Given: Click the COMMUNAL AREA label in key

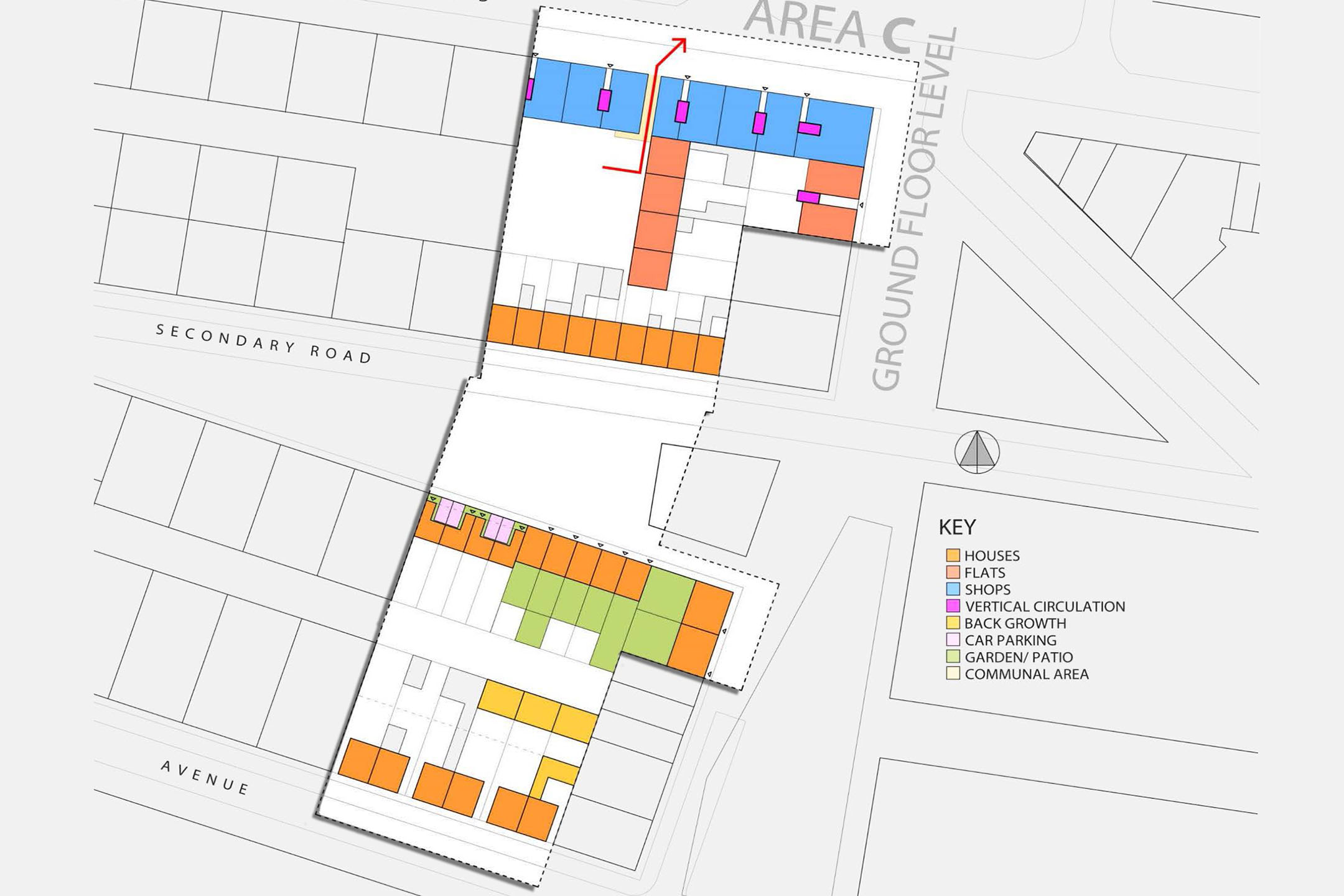Looking at the screenshot, I should click(x=1027, y=674).
